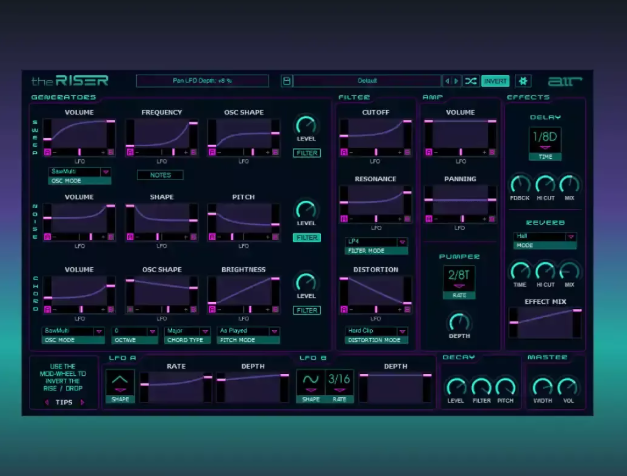Click the Master VOL knob
This screenshot has height=476, width=627.
pos(568,387)
